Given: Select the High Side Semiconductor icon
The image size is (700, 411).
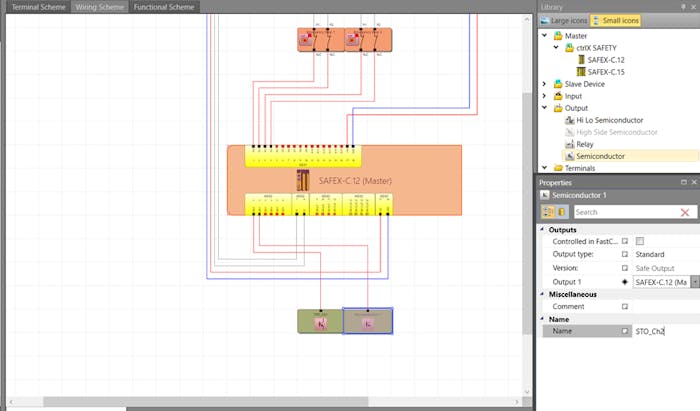Looking at the screenshot, I should tap(569, 132).
